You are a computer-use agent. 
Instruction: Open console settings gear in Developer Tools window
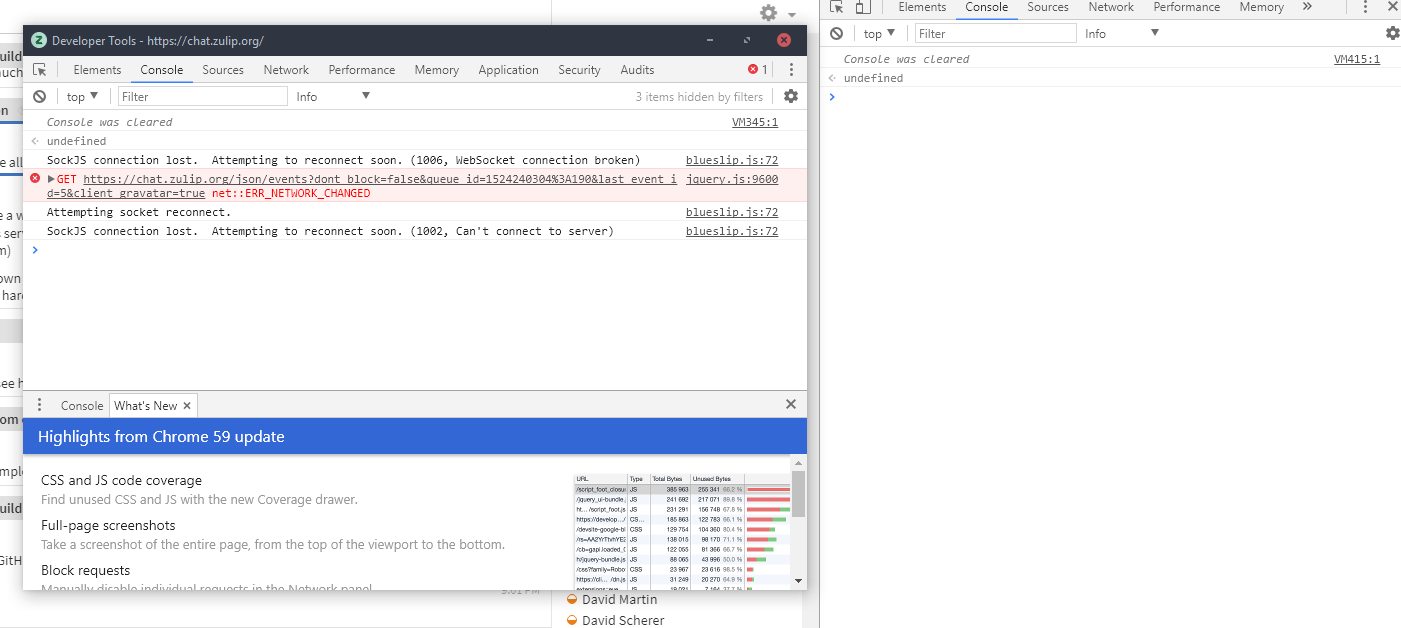pyautogui.click(x=791, y=96)
